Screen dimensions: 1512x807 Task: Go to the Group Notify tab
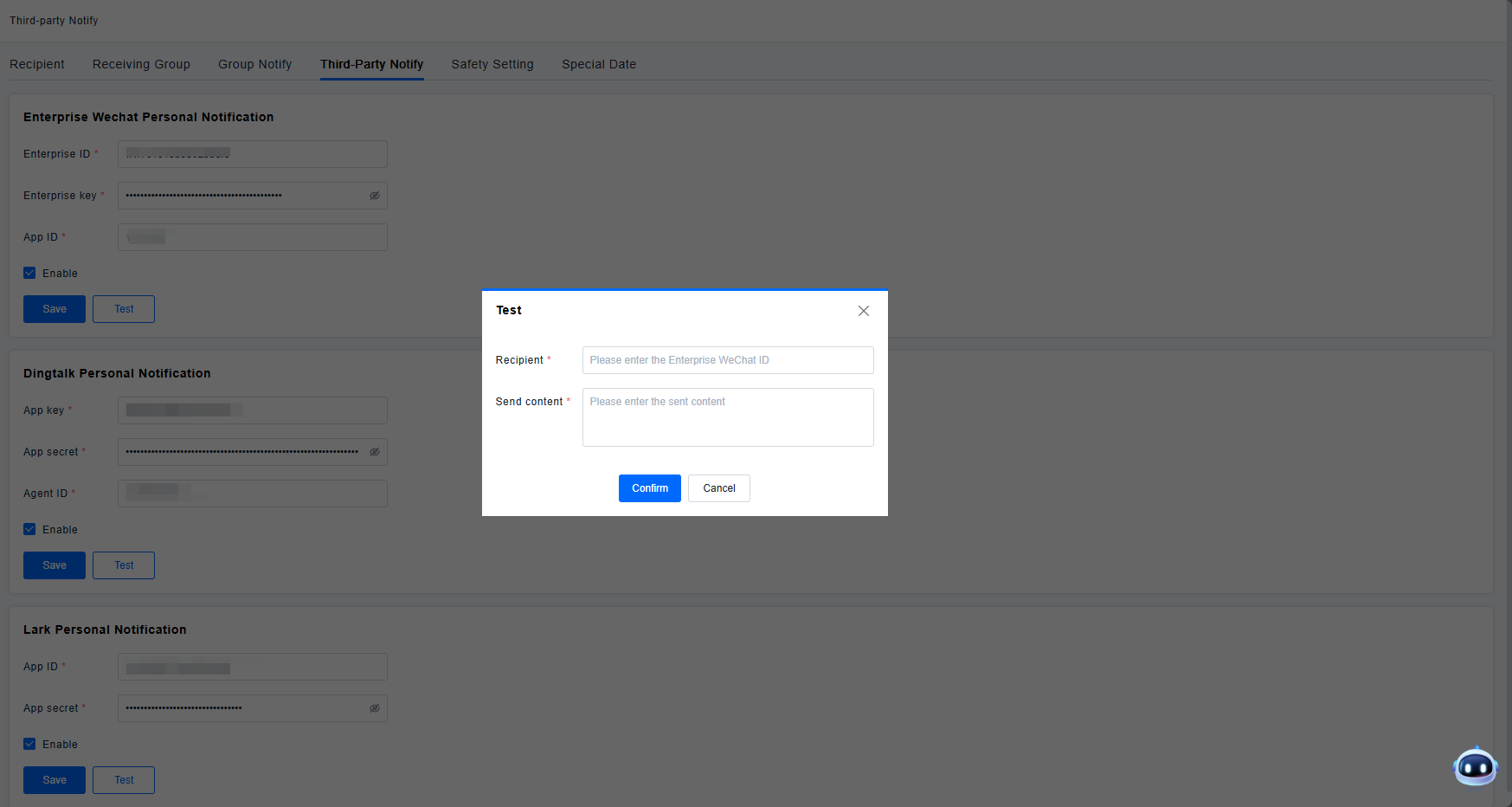coord(254,64)
